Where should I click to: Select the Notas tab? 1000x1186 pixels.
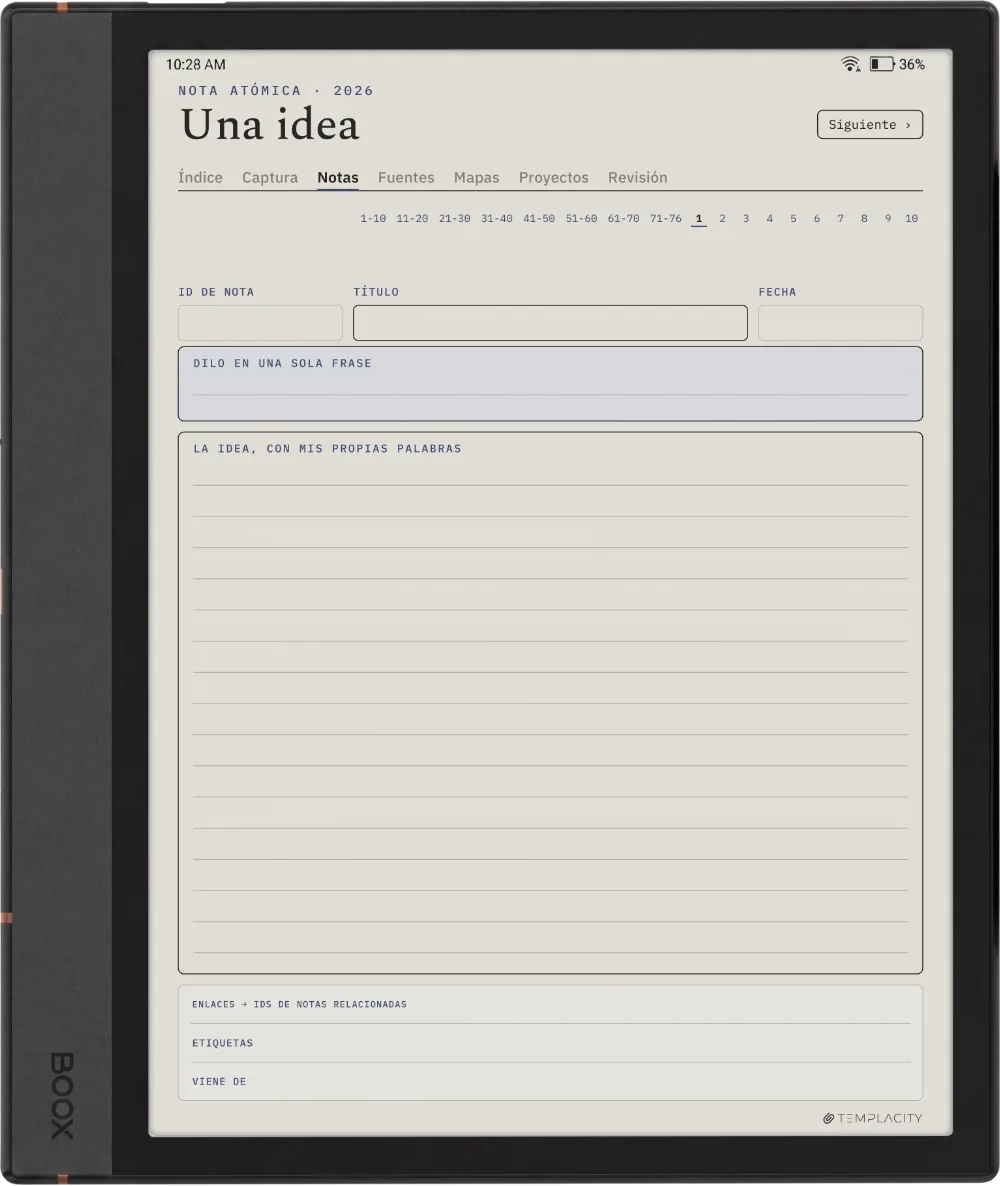(338, 178)
